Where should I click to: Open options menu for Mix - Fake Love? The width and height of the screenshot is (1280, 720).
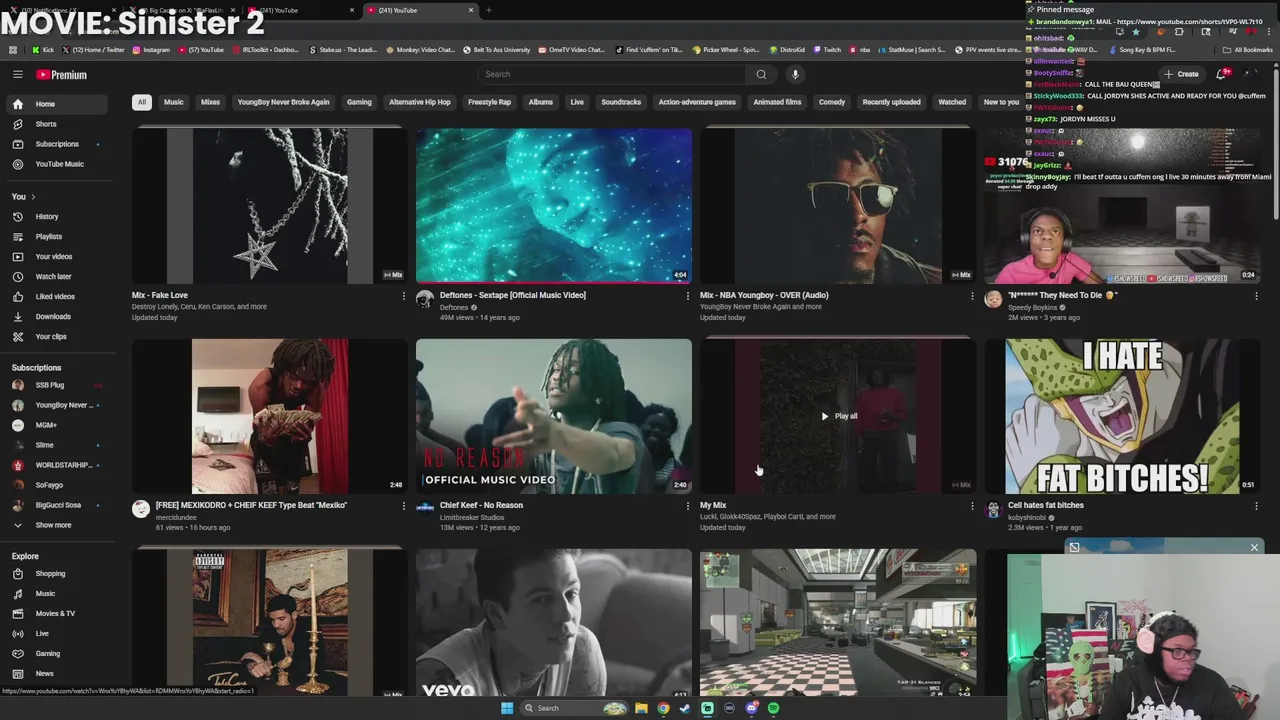(404, 296)
